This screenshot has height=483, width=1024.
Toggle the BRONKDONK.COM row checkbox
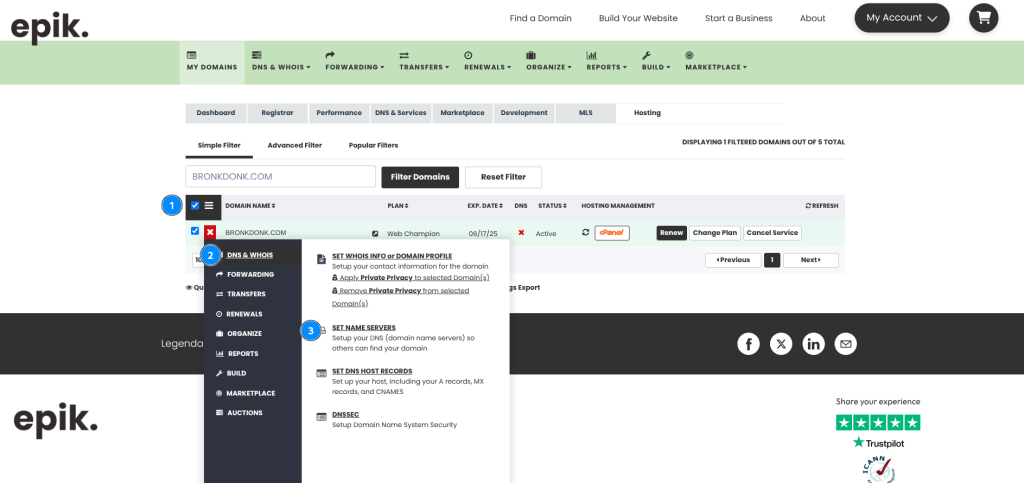[x=195, y=231]
